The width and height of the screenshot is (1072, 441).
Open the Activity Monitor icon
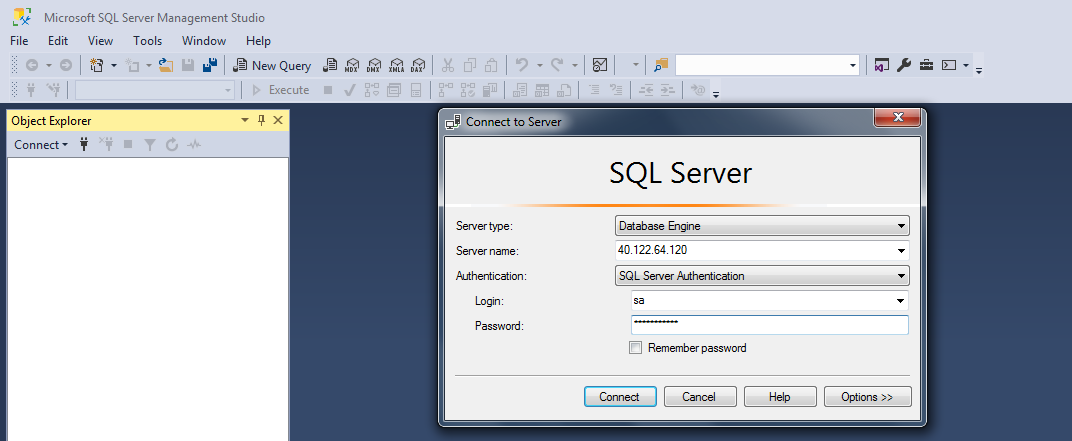tap(600, 66)
